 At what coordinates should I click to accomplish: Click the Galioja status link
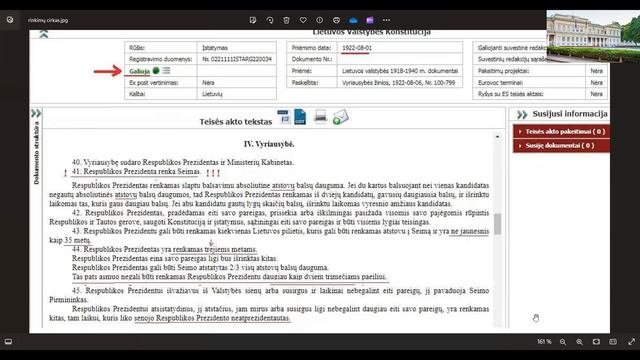coord(139,71)
